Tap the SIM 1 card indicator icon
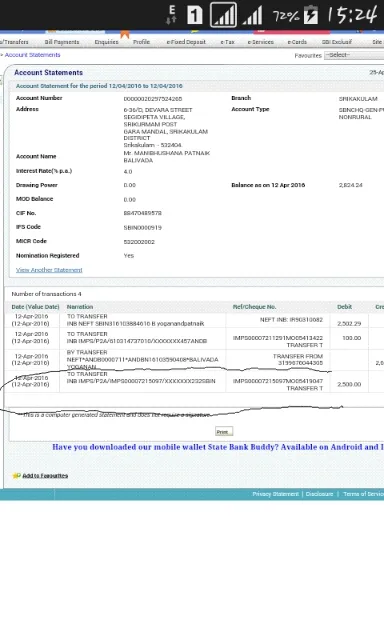This screenshot has width=384, height=640. (195, 15)
